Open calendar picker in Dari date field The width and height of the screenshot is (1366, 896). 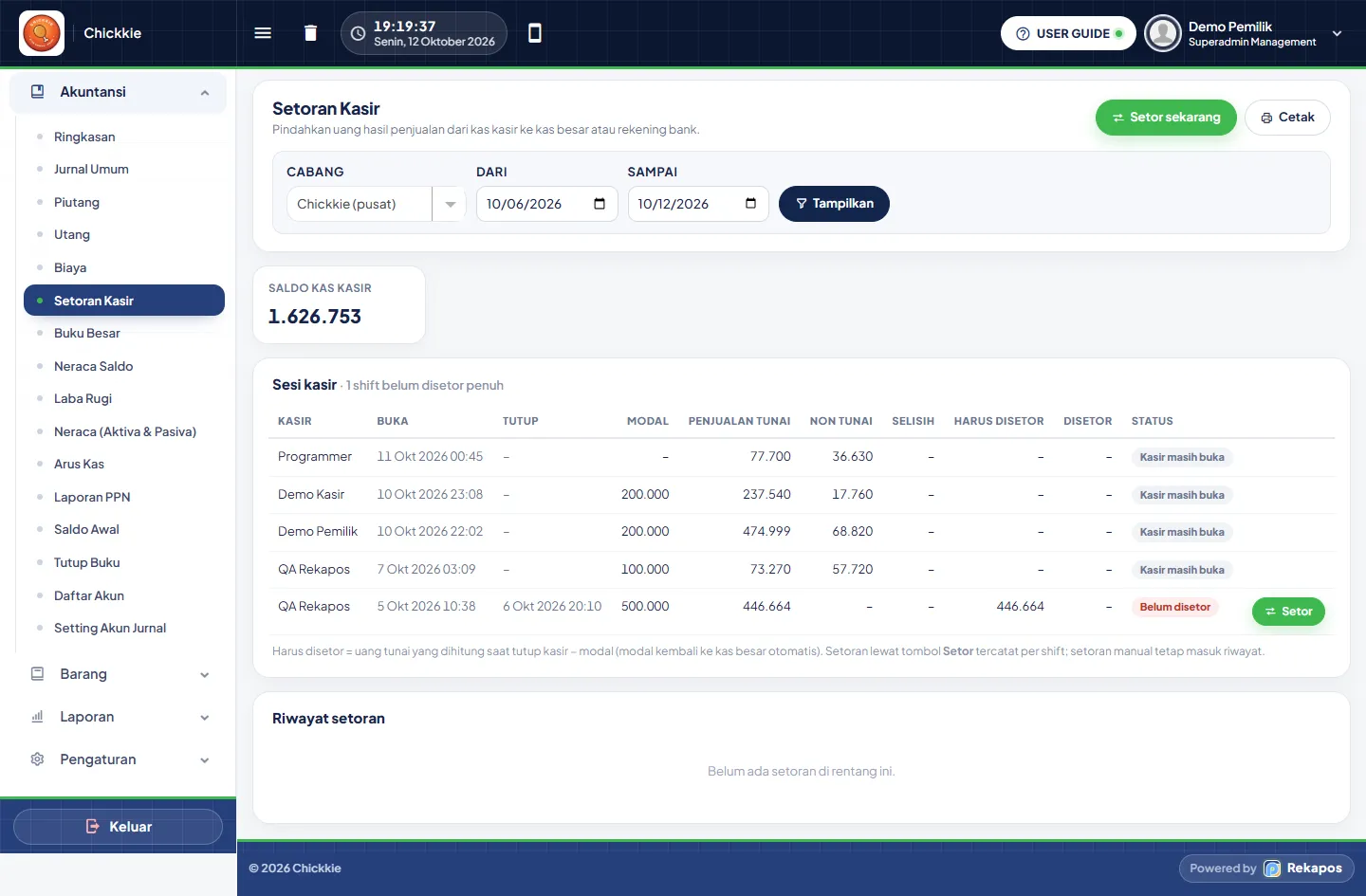(x=600, y=204)
